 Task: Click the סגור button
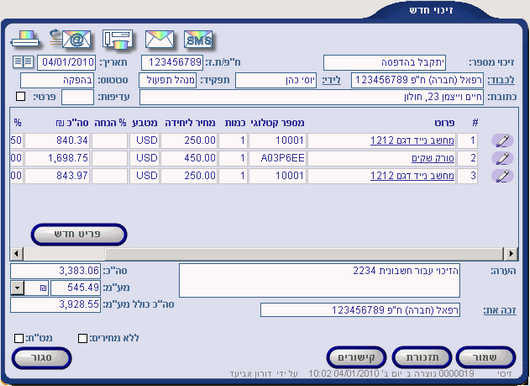tap(42, 358)
